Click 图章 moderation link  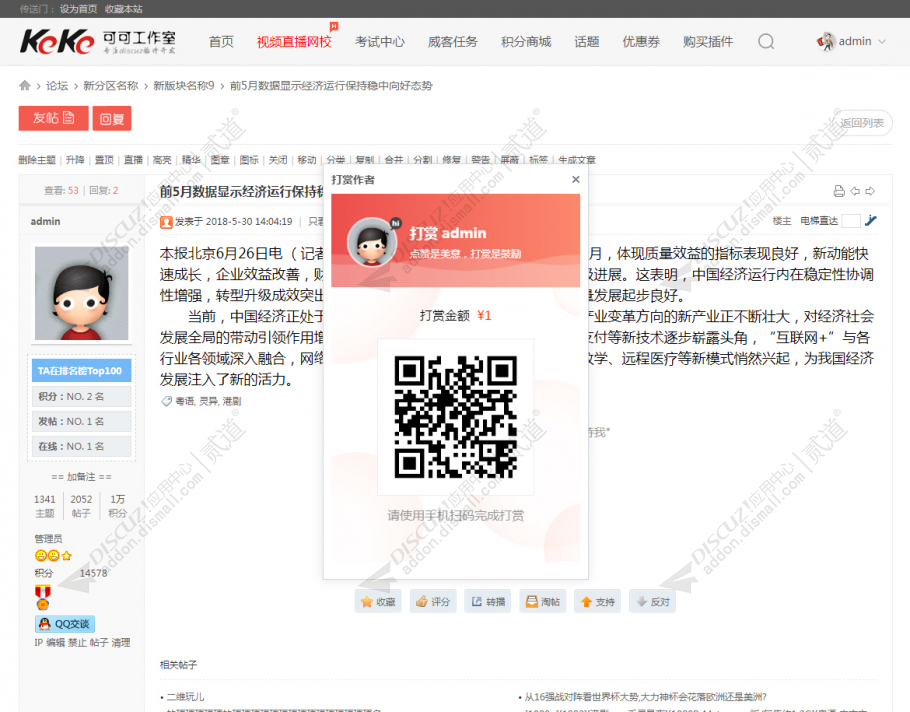coord(220,160)
